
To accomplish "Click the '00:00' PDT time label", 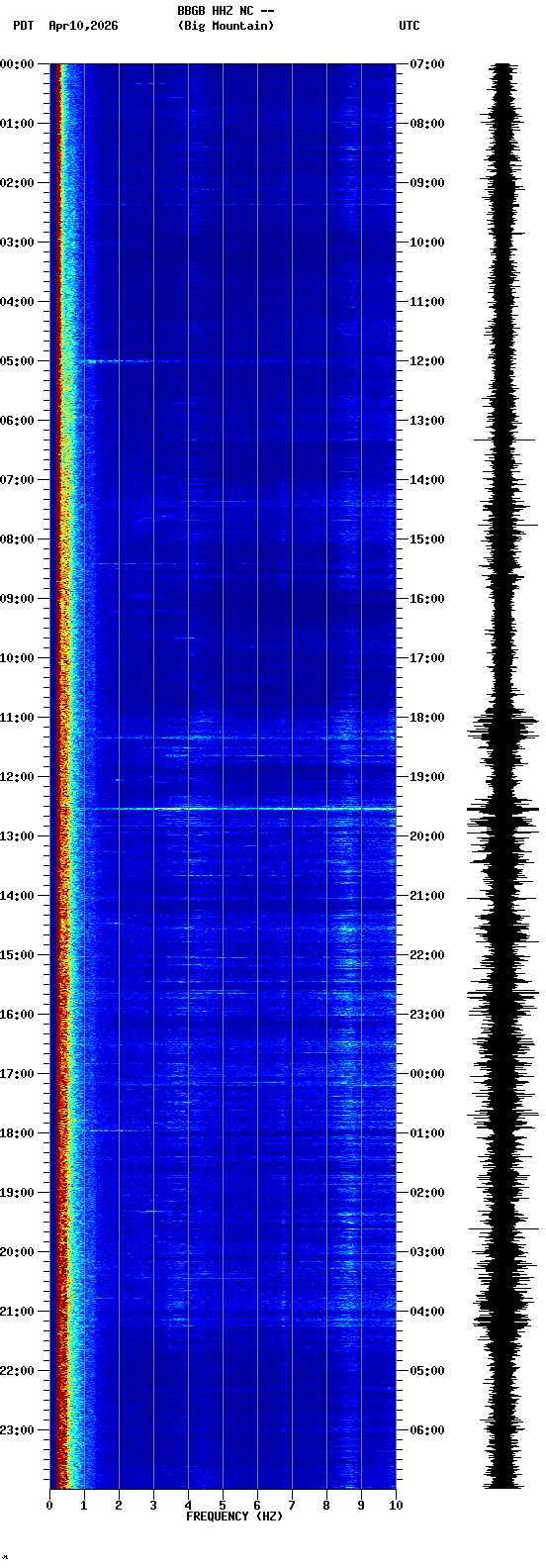I will coord(18,64).
